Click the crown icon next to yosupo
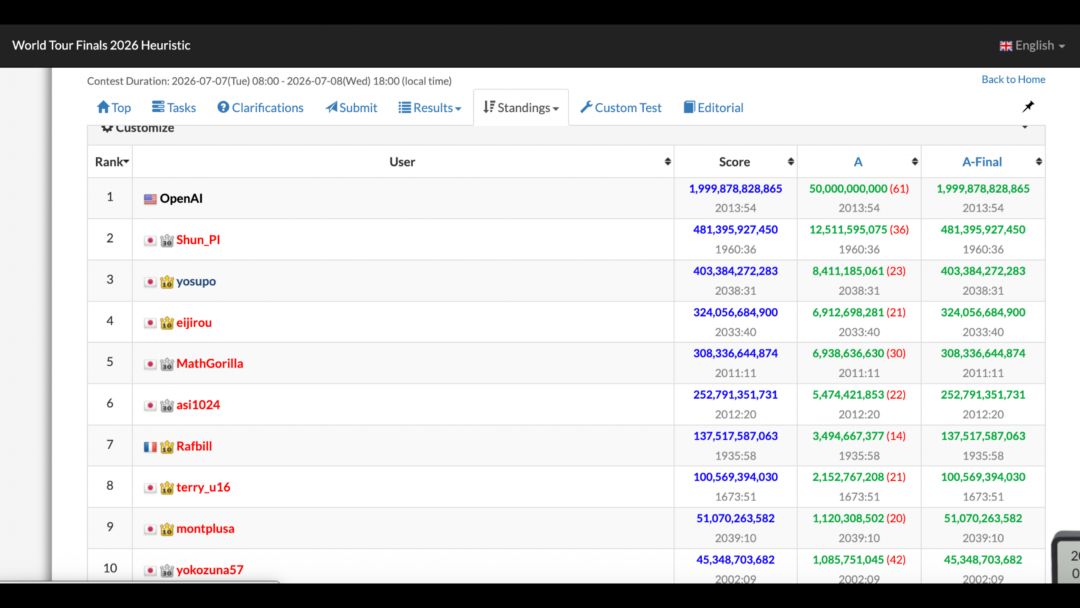Viewport: 1080px width, 608px height. [x=167, y=282]
